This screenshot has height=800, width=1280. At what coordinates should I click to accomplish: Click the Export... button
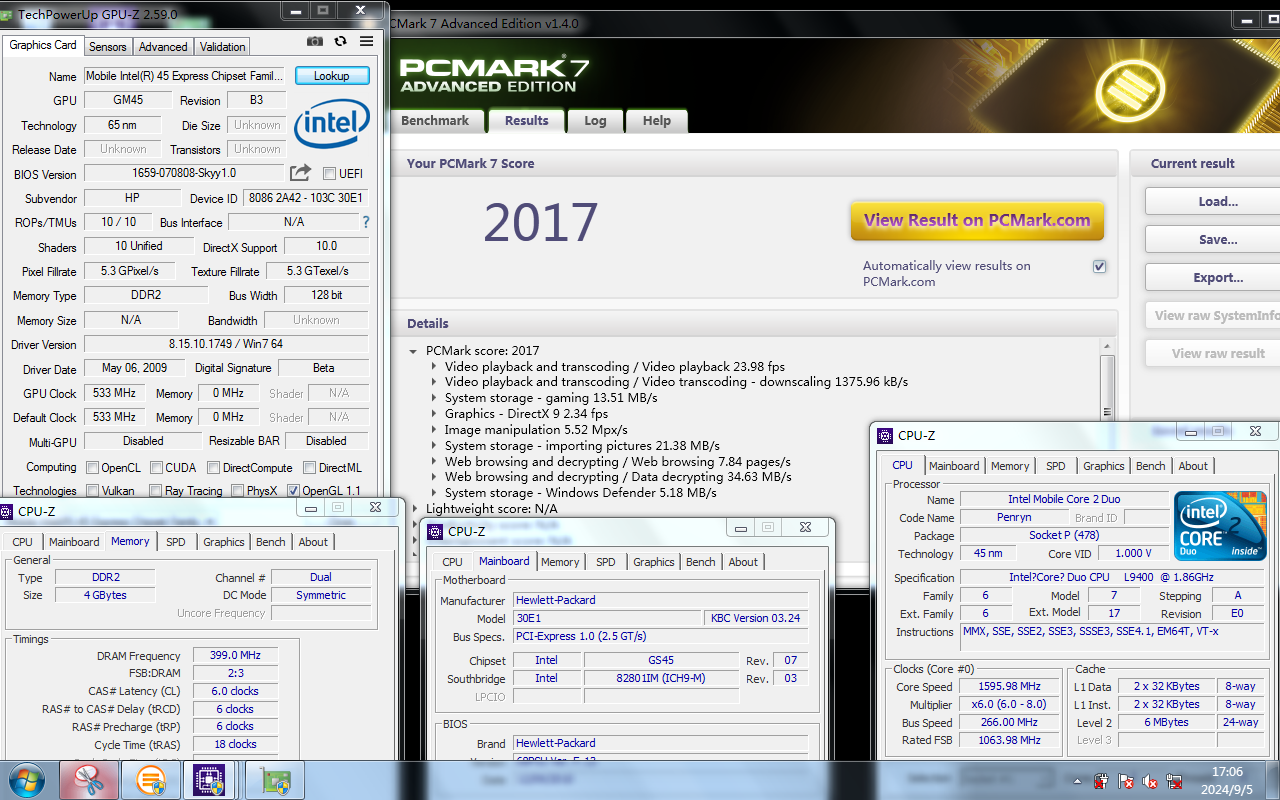tap(1218, 278)
